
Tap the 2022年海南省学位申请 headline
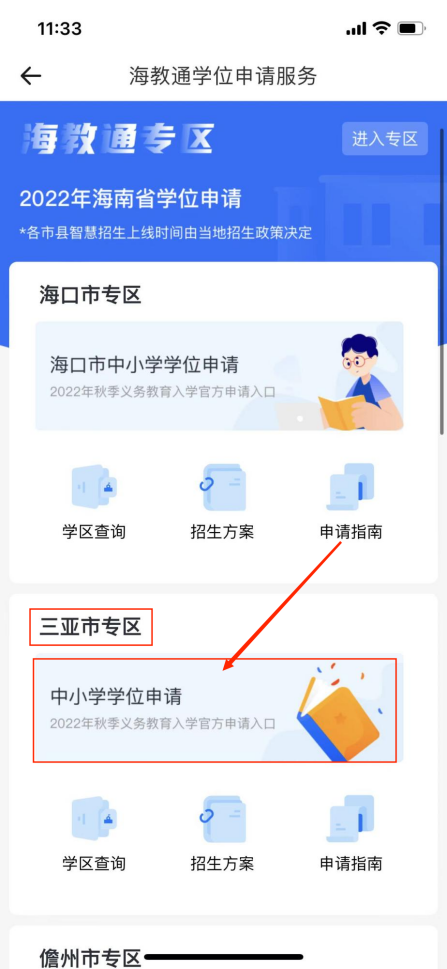pos(130,199)
